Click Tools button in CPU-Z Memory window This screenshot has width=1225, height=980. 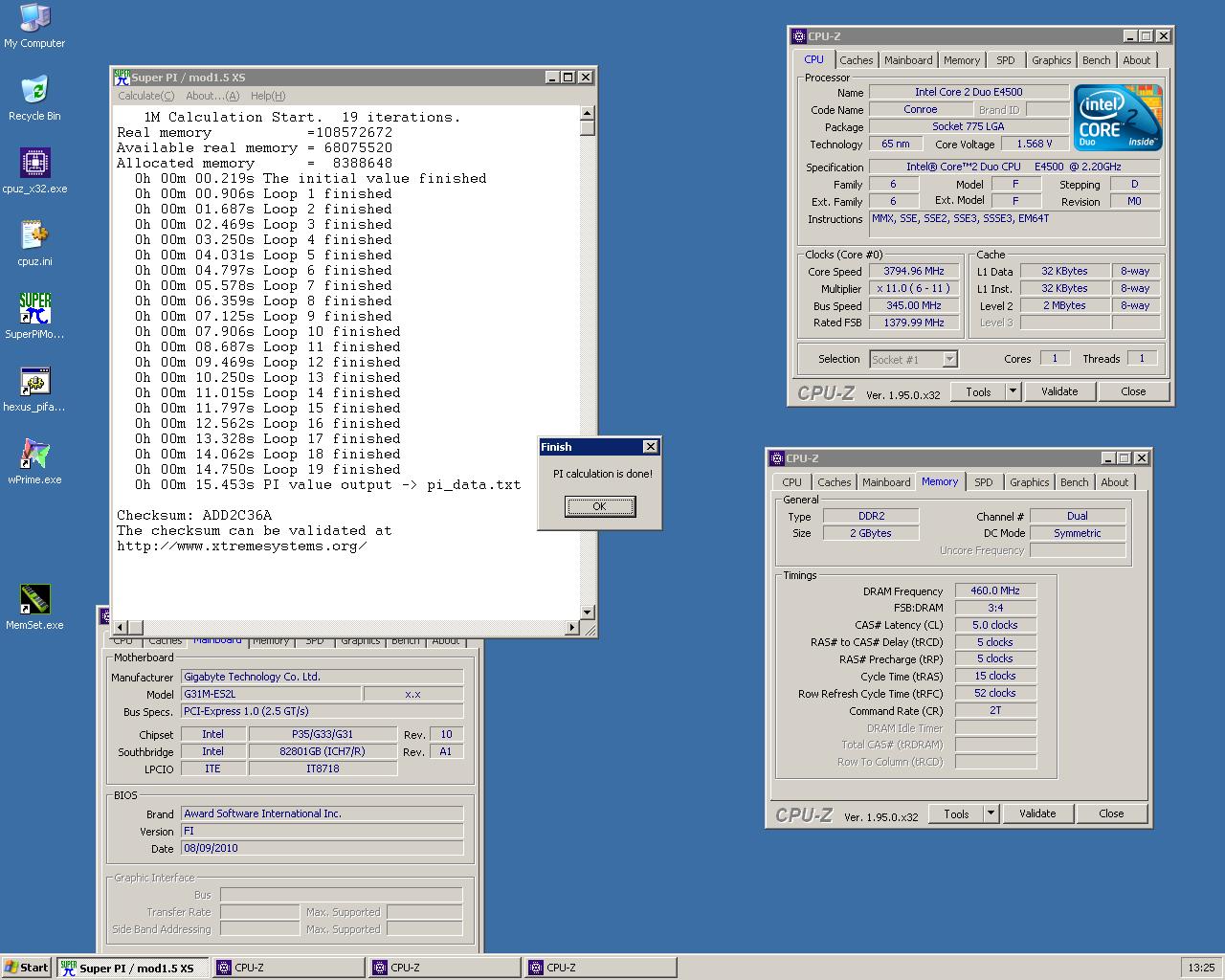click(956, 813)
